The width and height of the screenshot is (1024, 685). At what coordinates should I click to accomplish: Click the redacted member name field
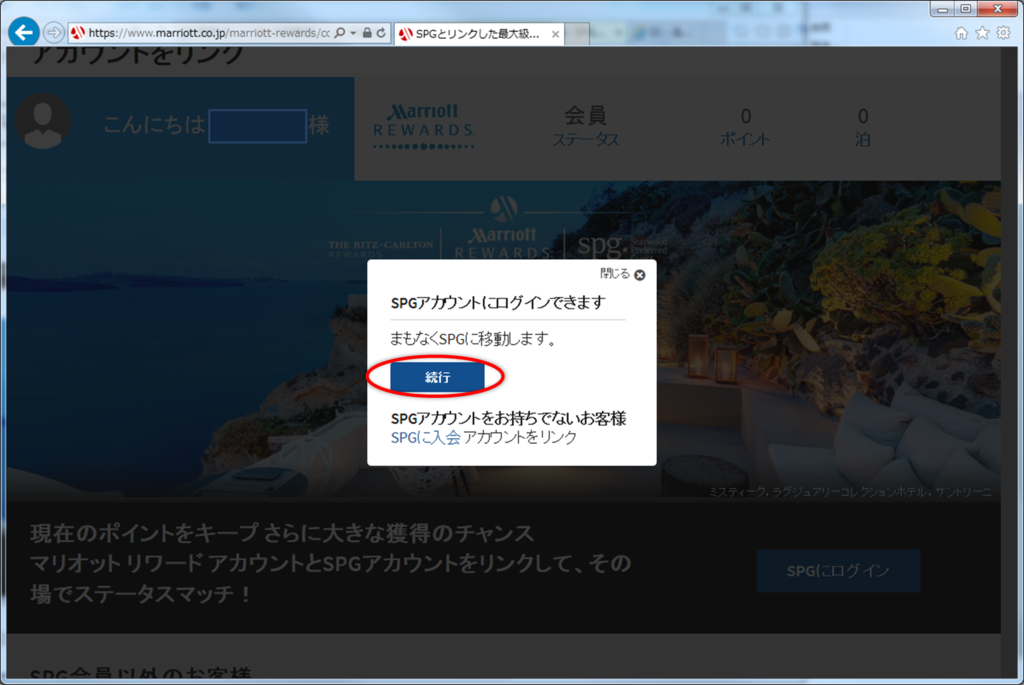tap(257, 126)
